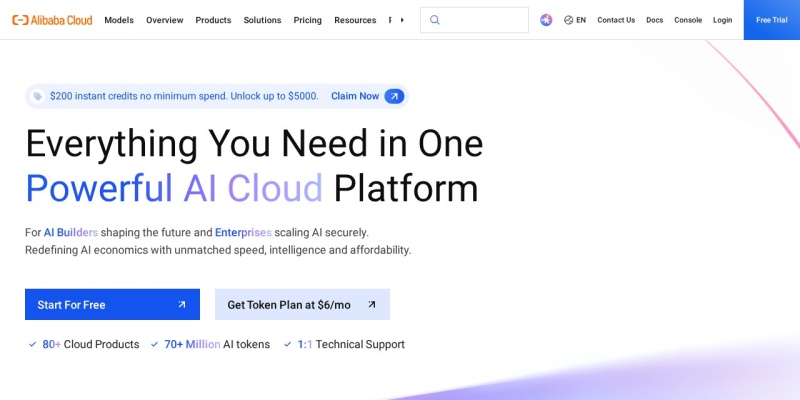Click the arrow icon on Get Token Plan
This screenshot has height=400, width=800.
371,305
